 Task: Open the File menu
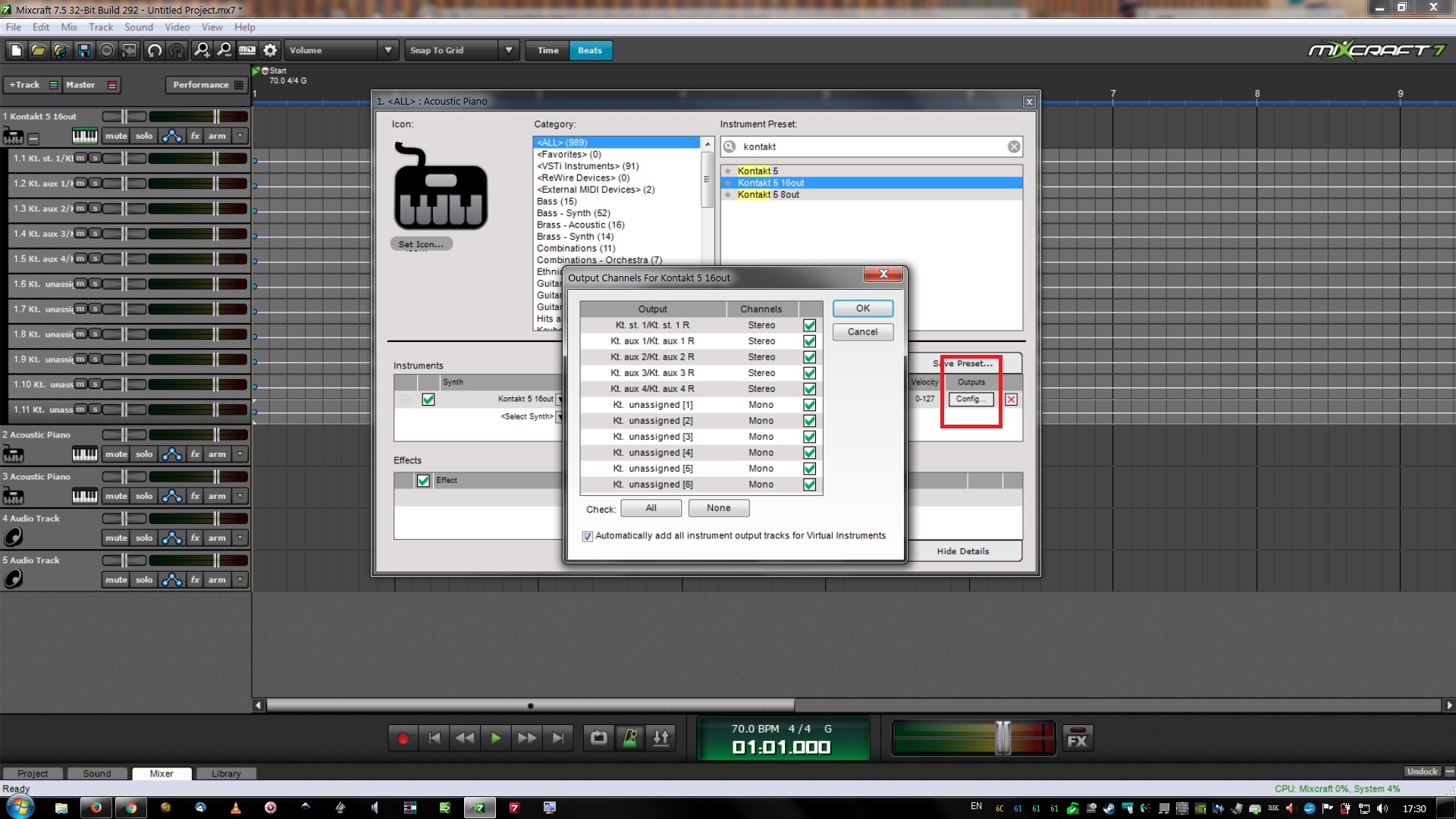click(x=14, y=27)
